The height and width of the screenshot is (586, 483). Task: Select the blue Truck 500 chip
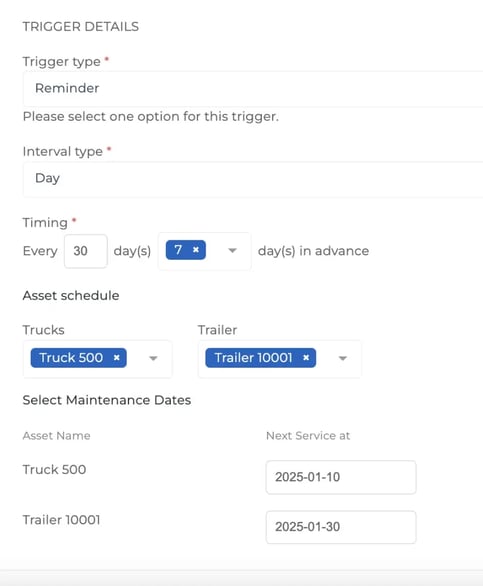79,358
